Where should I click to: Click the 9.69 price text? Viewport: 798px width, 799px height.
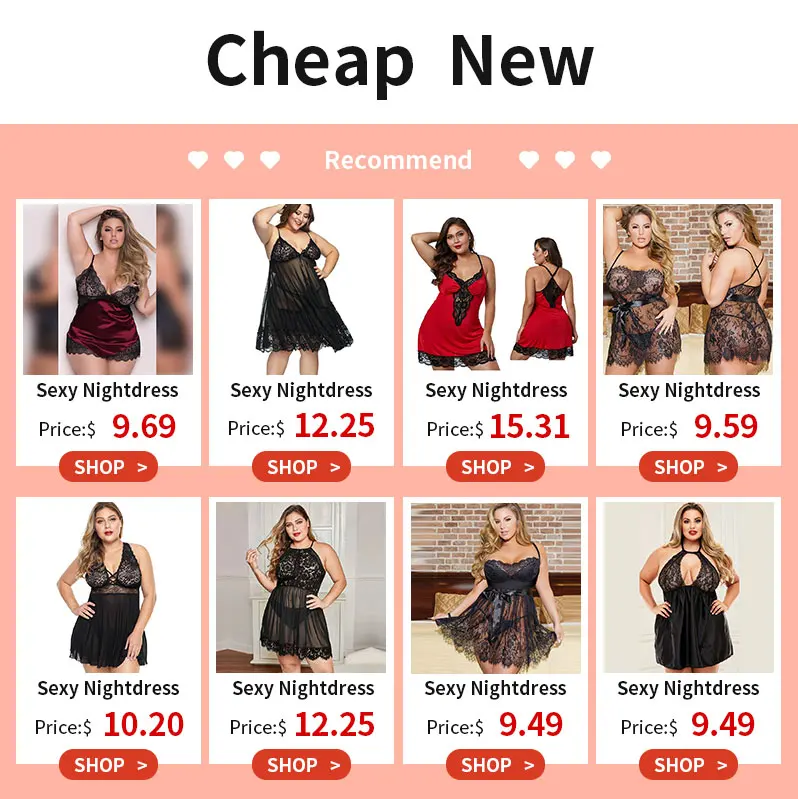(144, 427)
